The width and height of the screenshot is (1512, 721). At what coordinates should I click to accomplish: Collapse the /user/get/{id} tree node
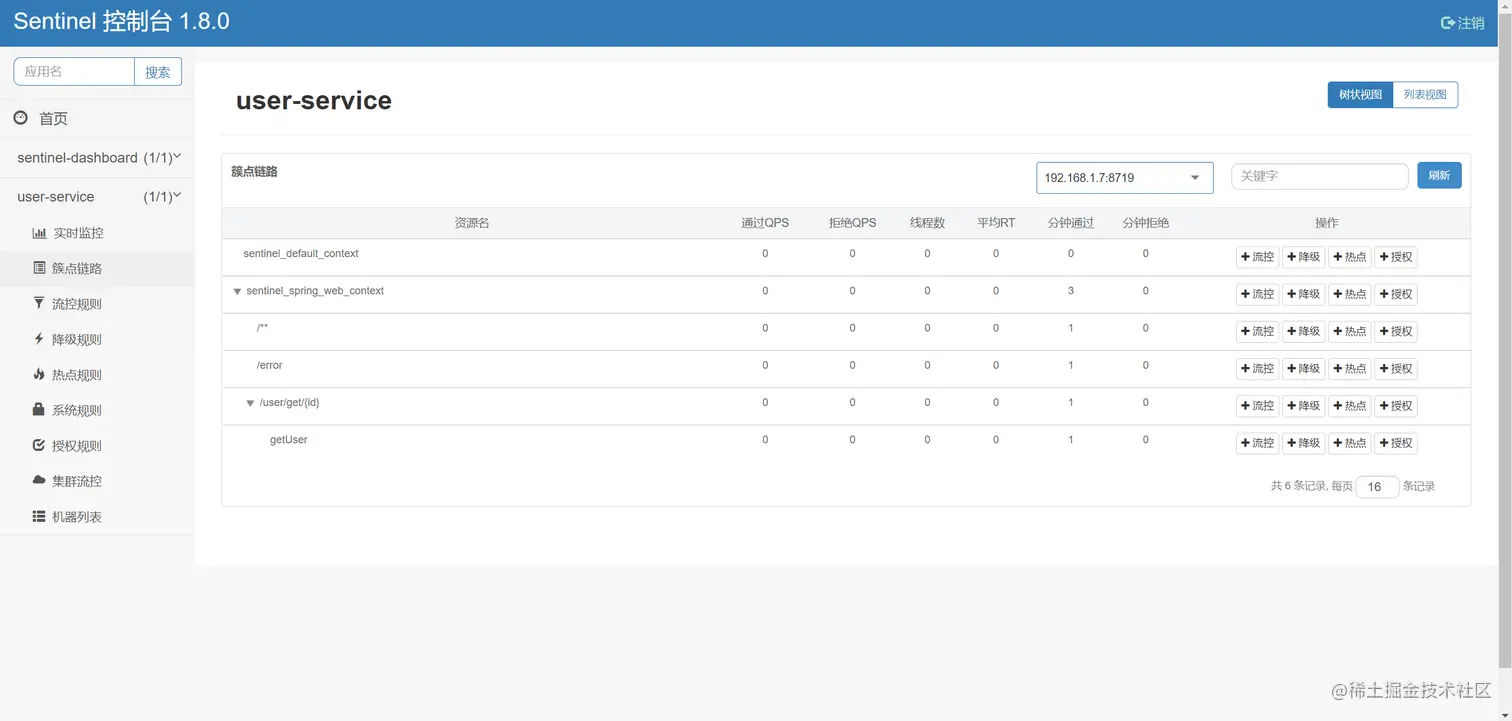[x=250, y=403]
